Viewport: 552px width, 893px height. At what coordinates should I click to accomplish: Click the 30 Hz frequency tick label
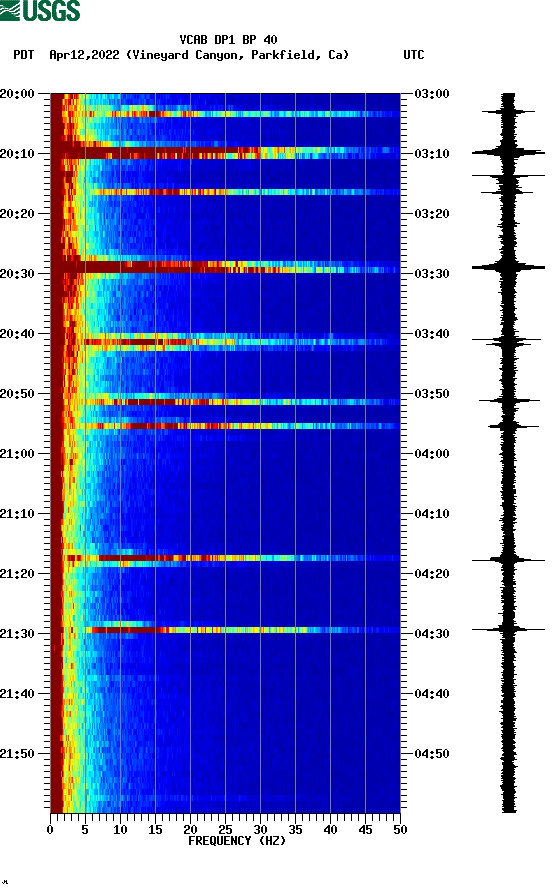260,830
